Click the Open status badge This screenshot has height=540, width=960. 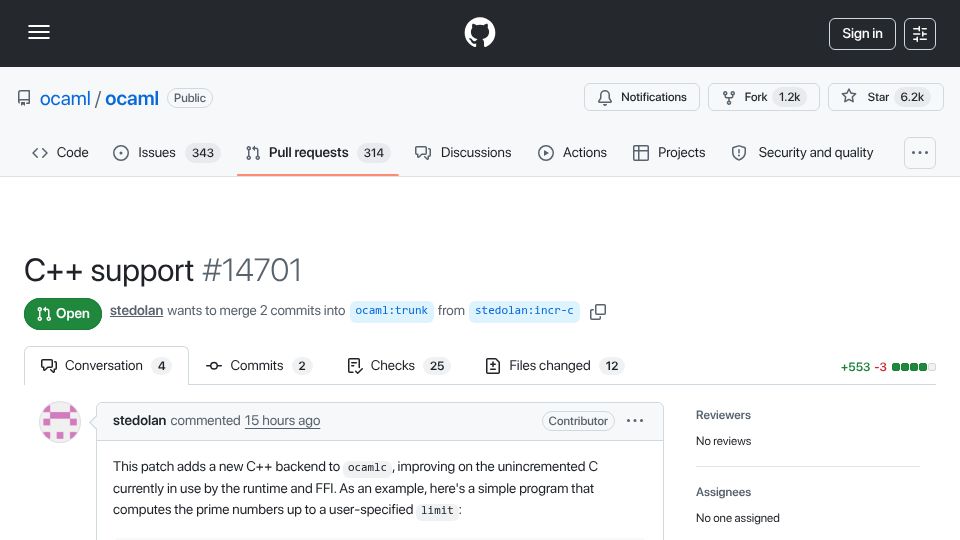click(x=62, y=314)
